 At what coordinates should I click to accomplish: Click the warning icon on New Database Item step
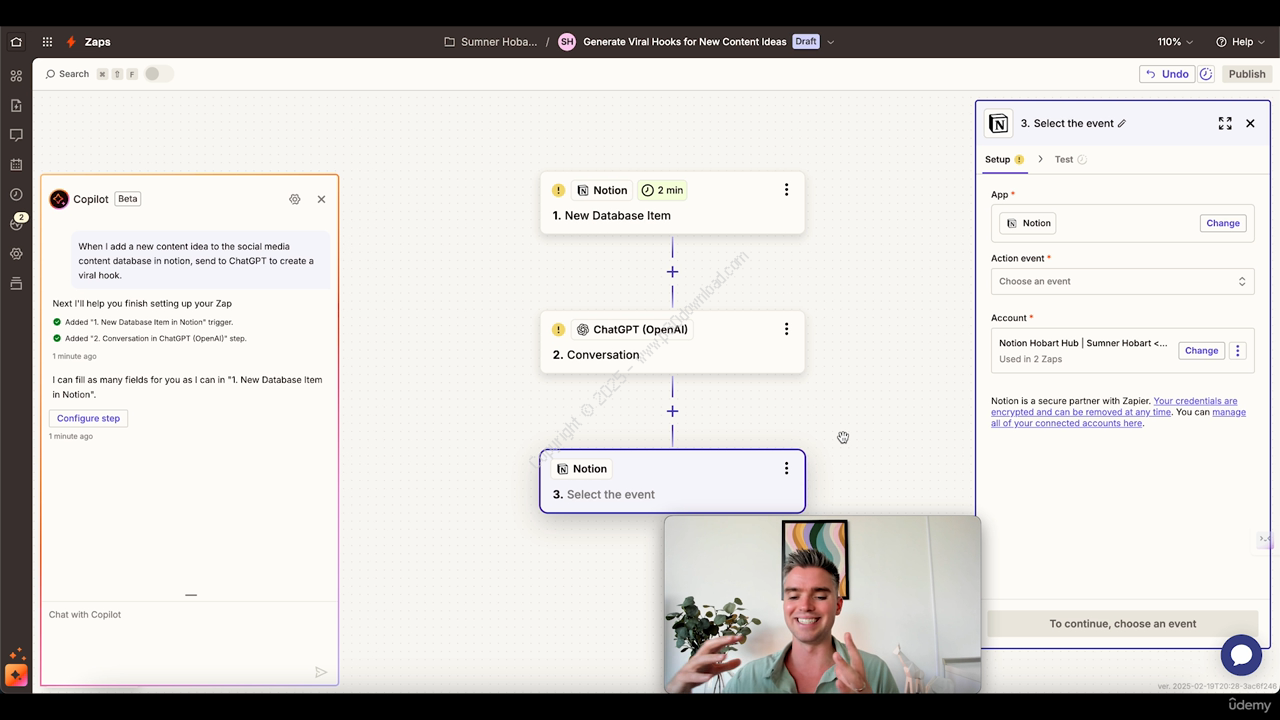tap(558, 190)
